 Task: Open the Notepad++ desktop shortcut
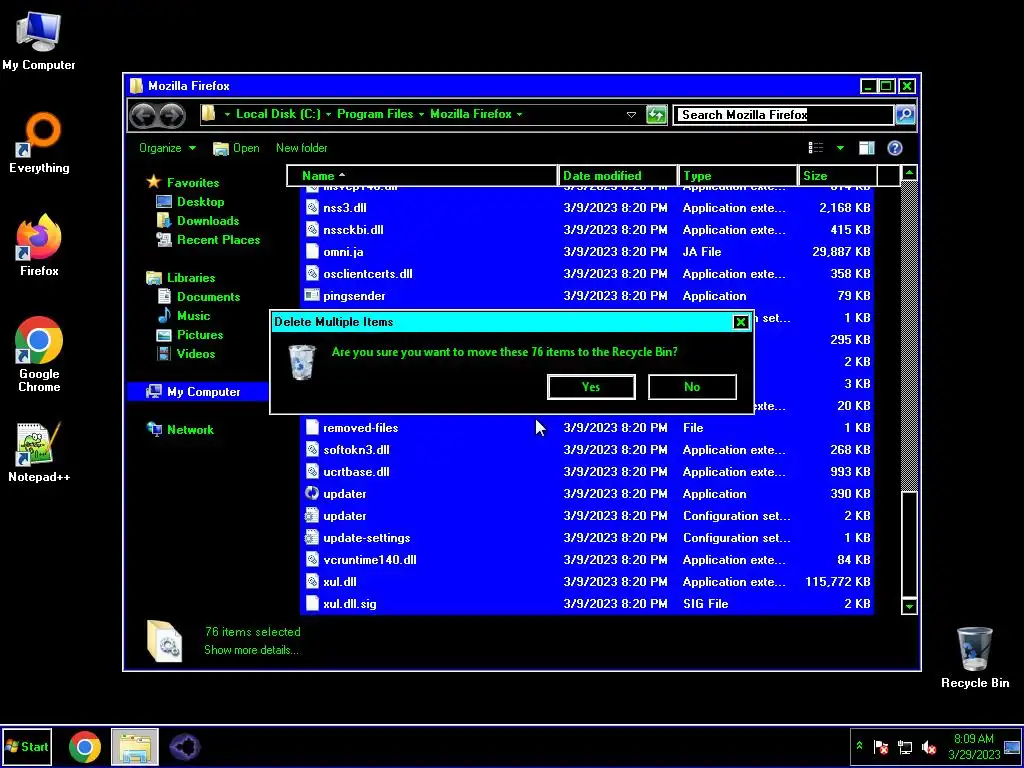pyautogui.click(x=39, y=452)
